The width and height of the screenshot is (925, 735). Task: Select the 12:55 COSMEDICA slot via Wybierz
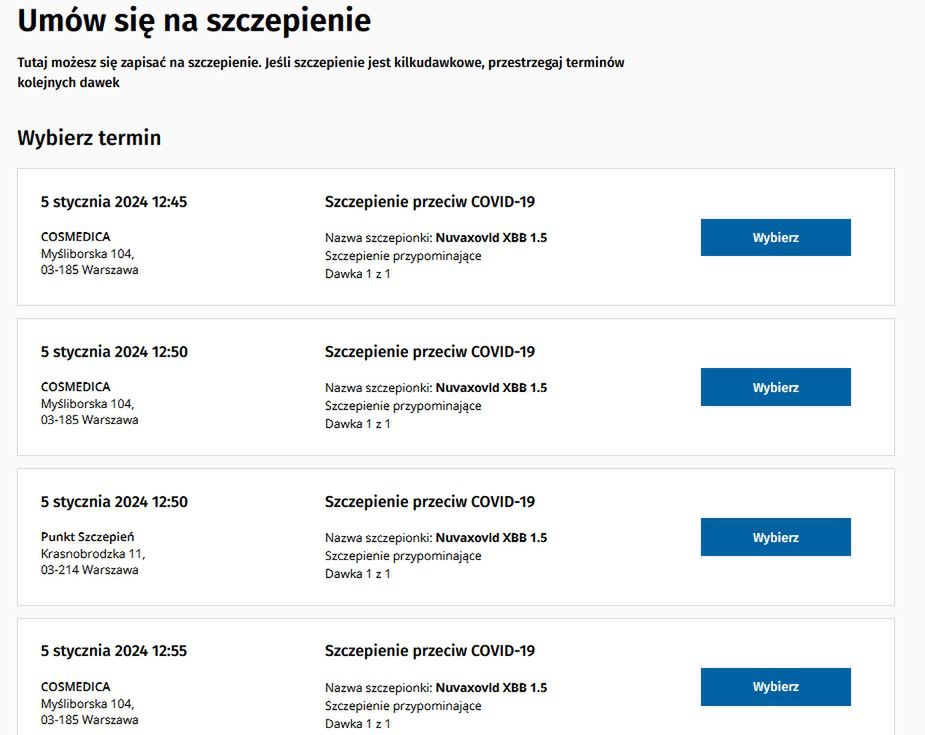point(775,687)
